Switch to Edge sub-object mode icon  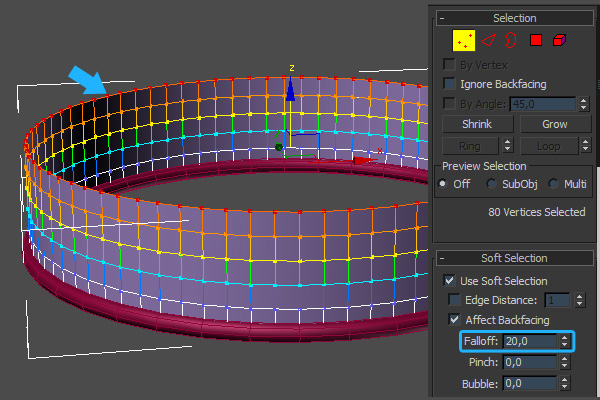point(489,40)
